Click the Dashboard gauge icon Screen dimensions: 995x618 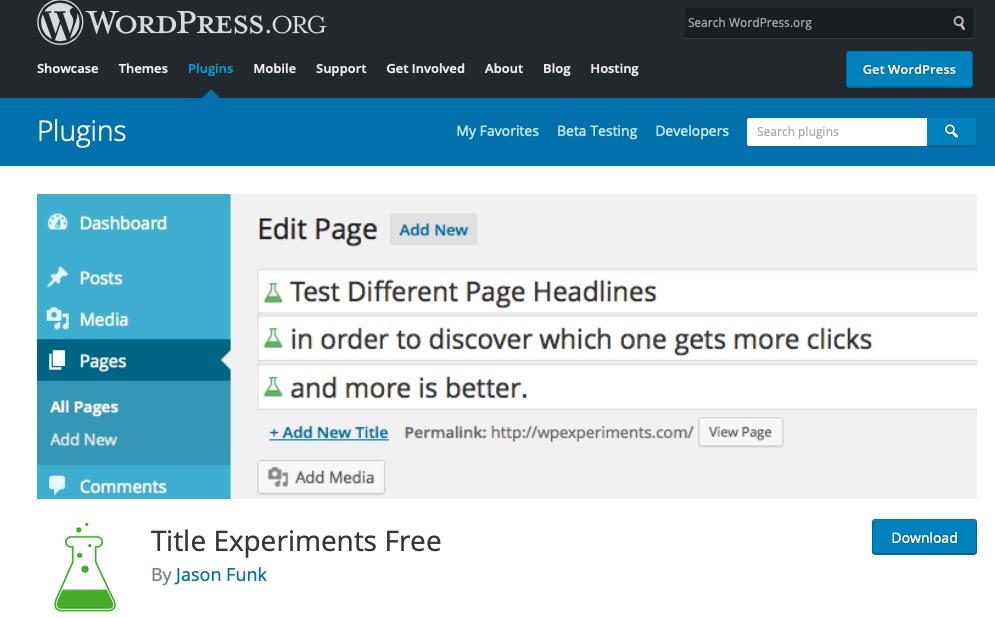click(58, 222)
